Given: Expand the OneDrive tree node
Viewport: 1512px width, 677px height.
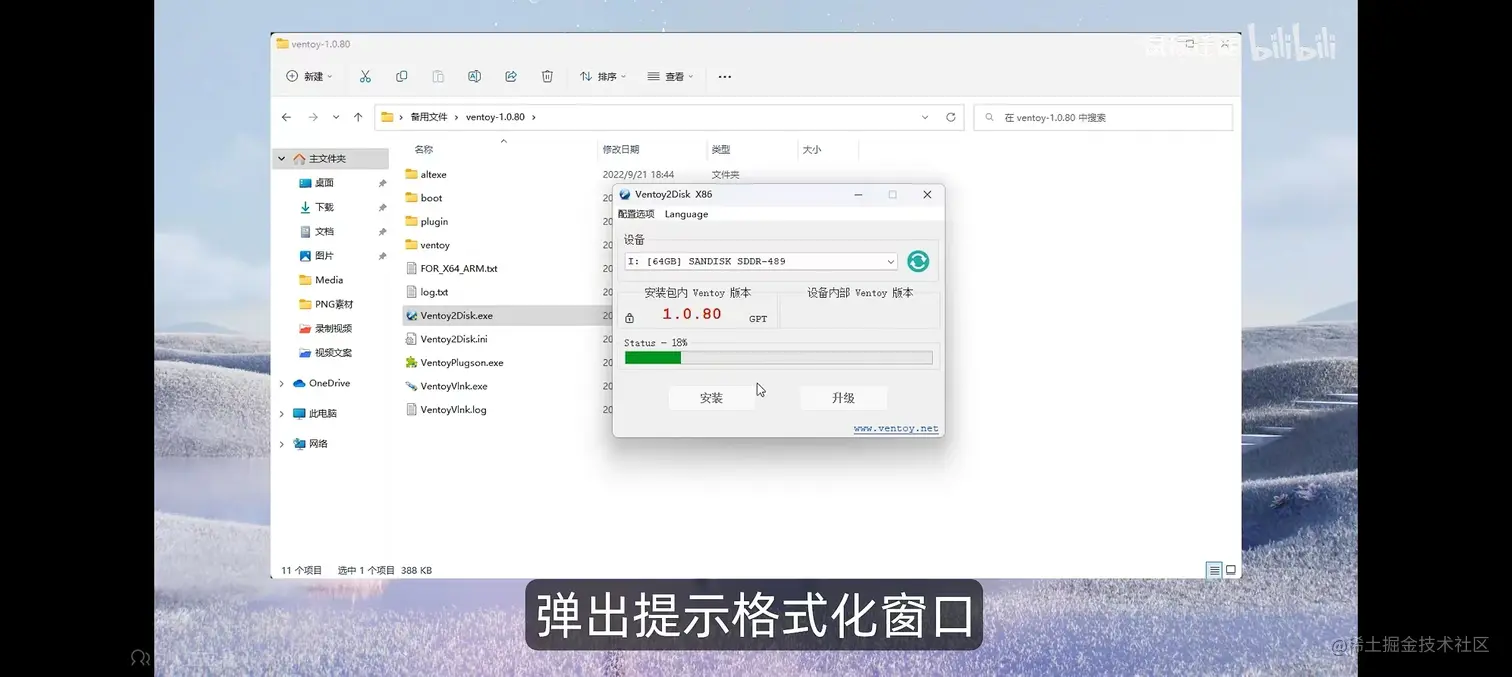Looking at the screenshot, I should 282,383.
